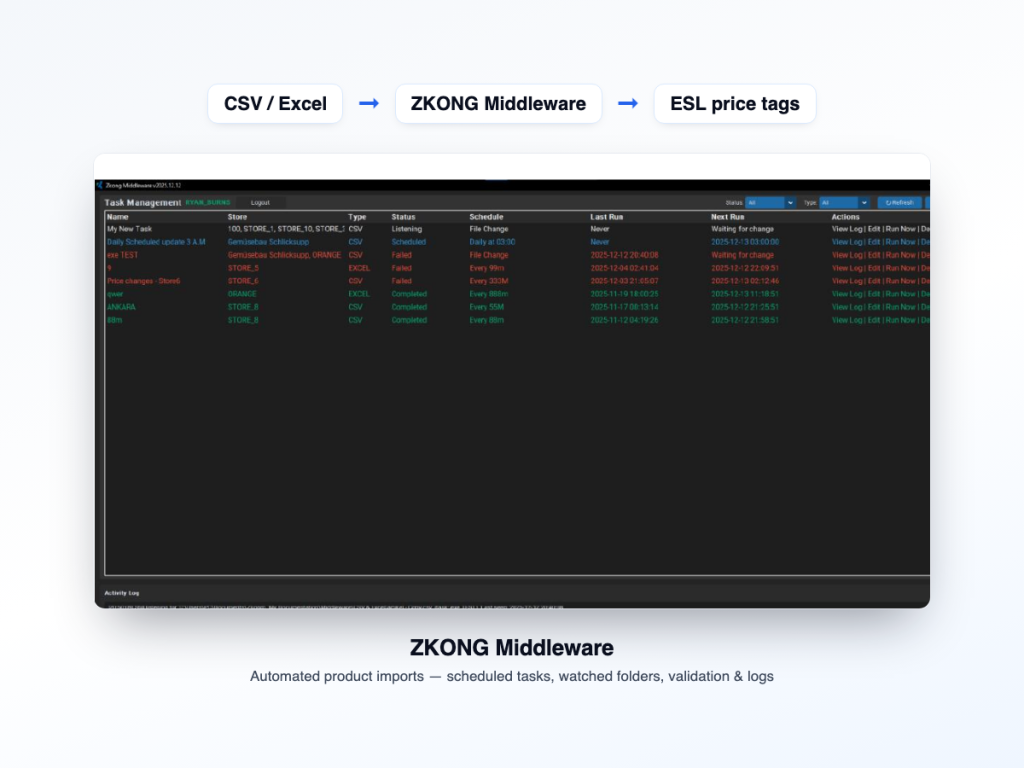Click Run Now for exe TEST task
This screenshot has height=768, width=1024.
pos(901,255)
